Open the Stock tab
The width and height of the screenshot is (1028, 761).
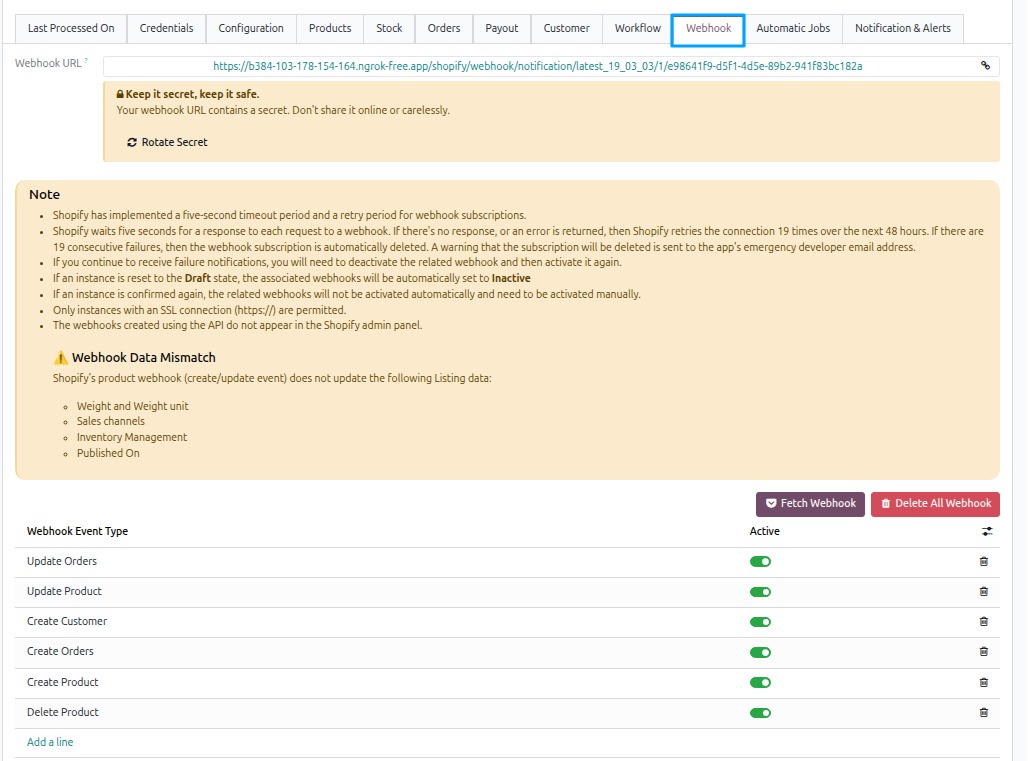(x=389, y=28)
